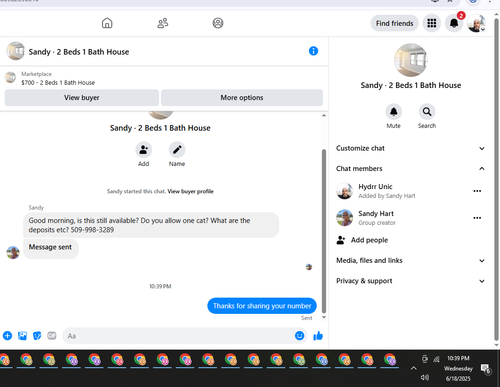Viewport: 500px width, 387px height.
Task: Click the GIF icon in composer
Action: point(52,336)
